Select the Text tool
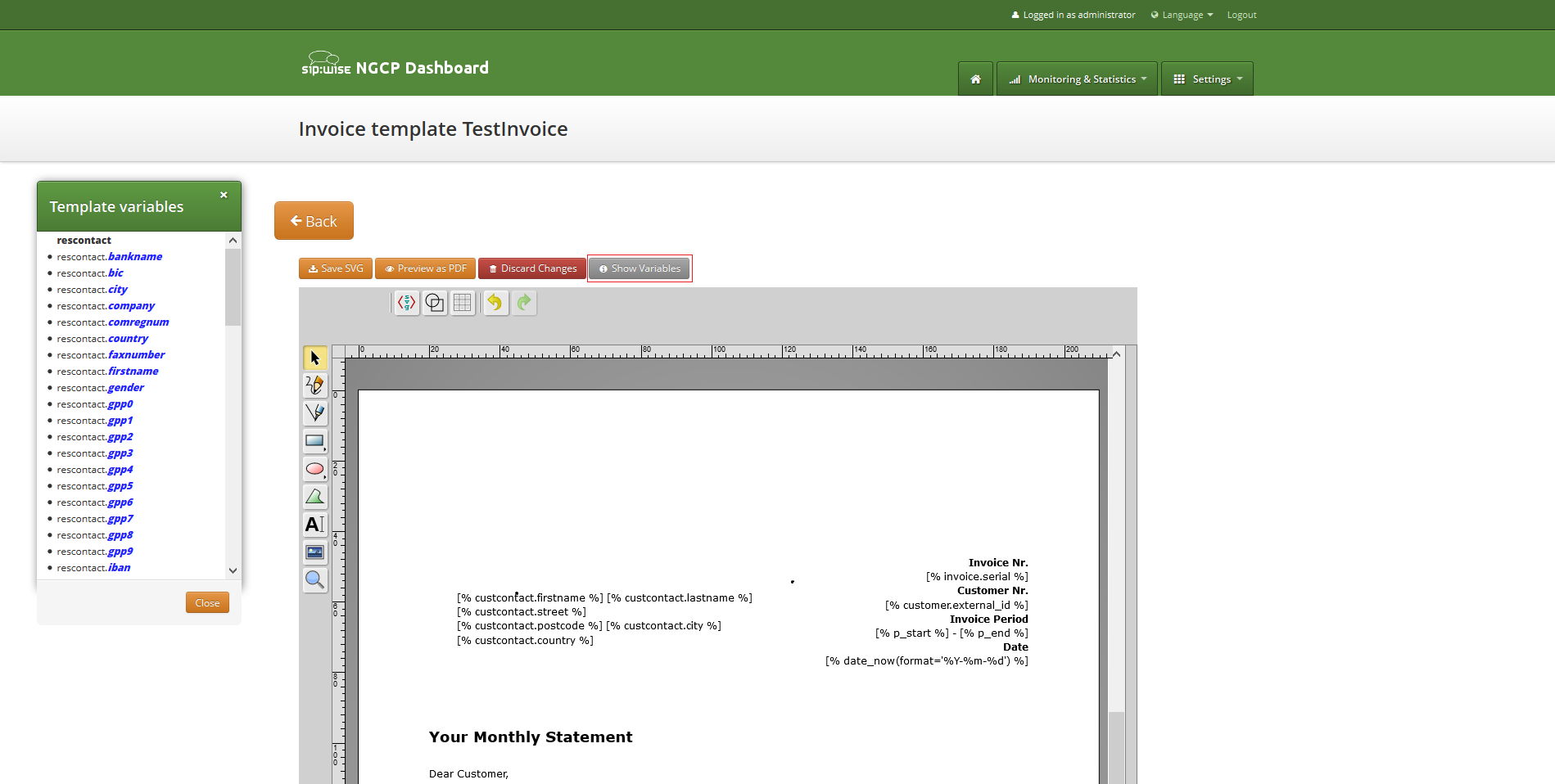 314,525
